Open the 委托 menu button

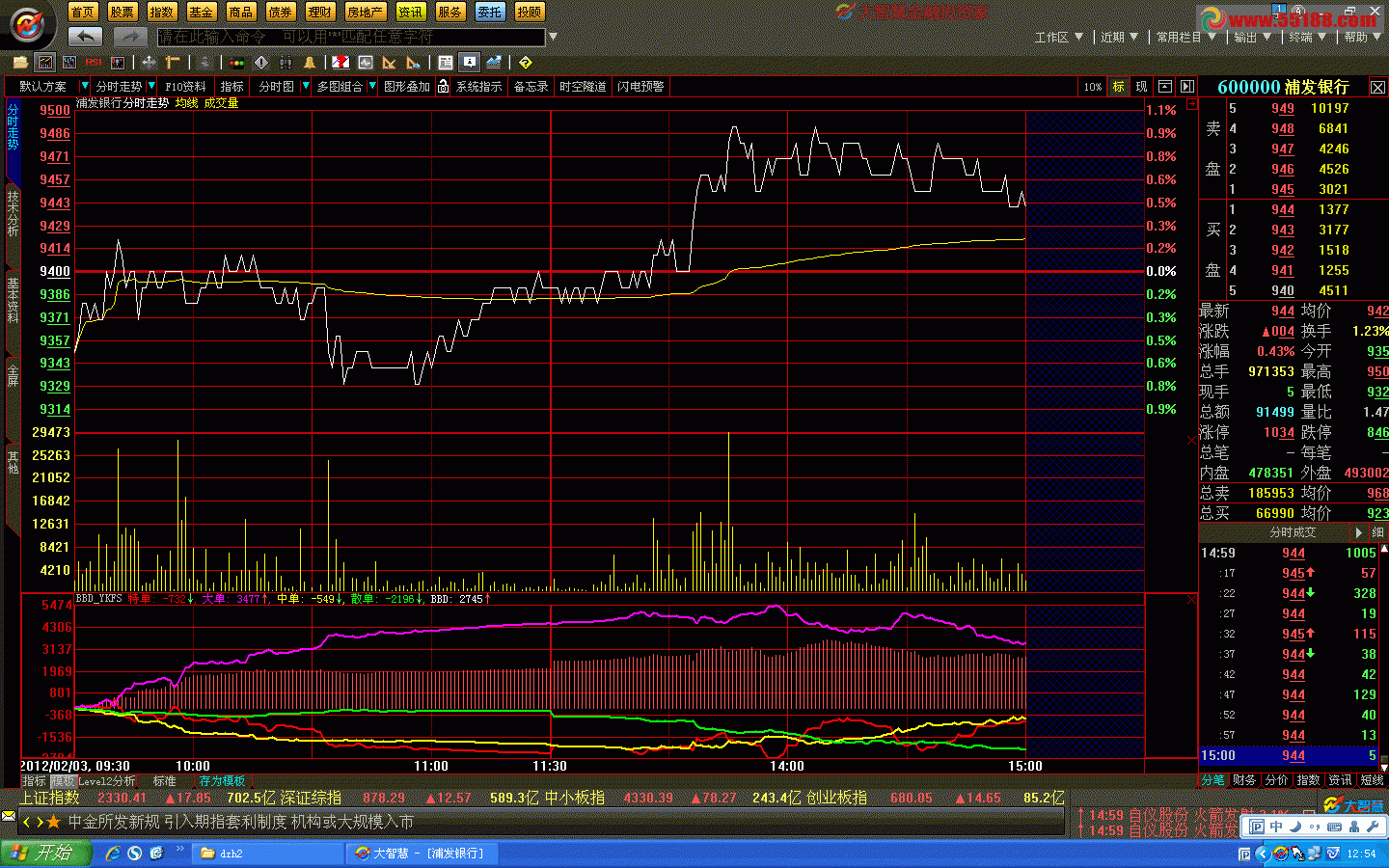click(x=490, y=12)
